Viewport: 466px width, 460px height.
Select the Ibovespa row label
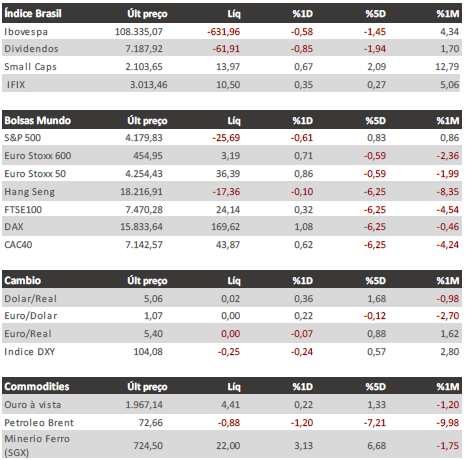point(26,32)
